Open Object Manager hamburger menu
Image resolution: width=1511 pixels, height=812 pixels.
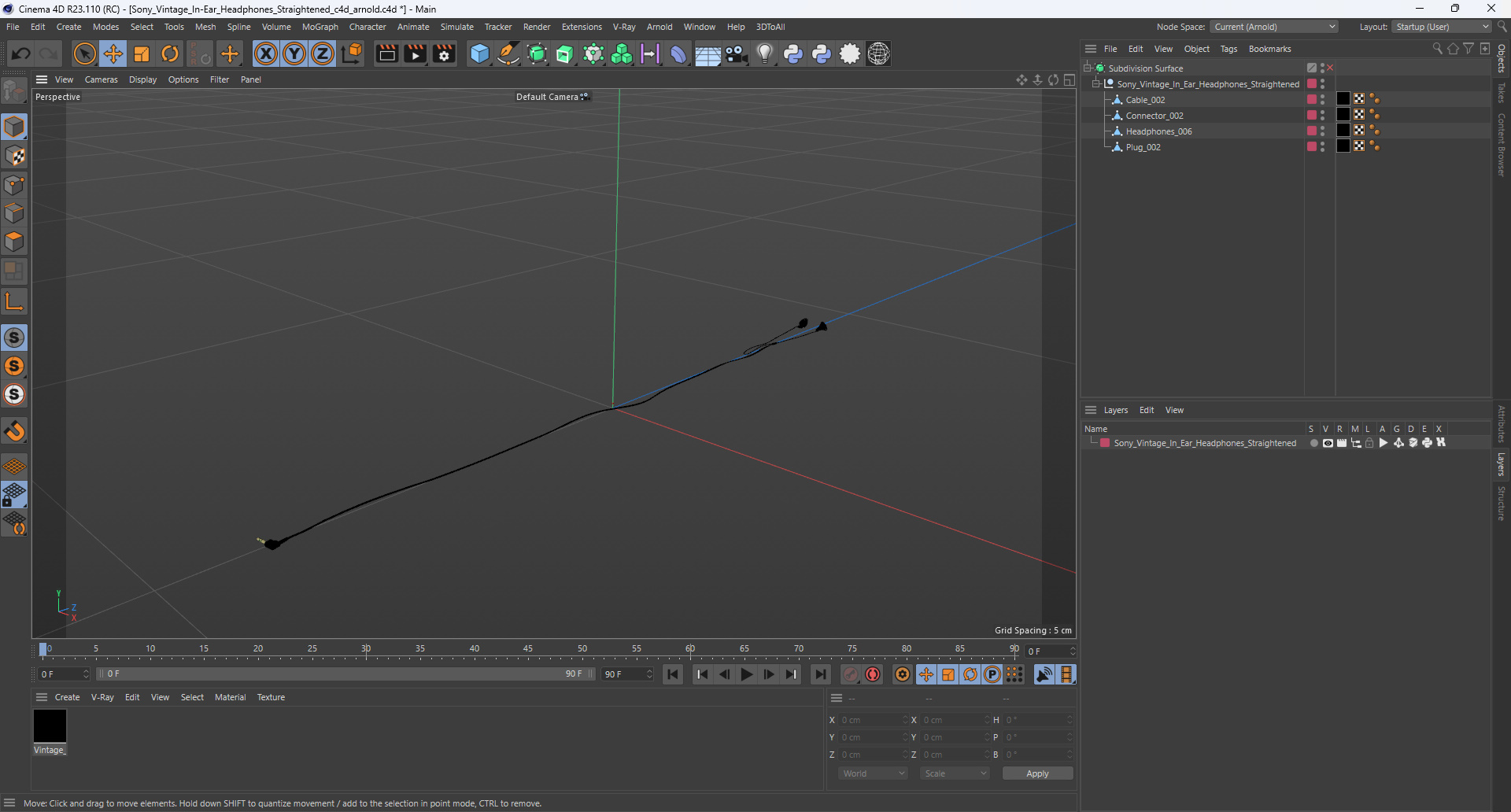pos(1091,49)
